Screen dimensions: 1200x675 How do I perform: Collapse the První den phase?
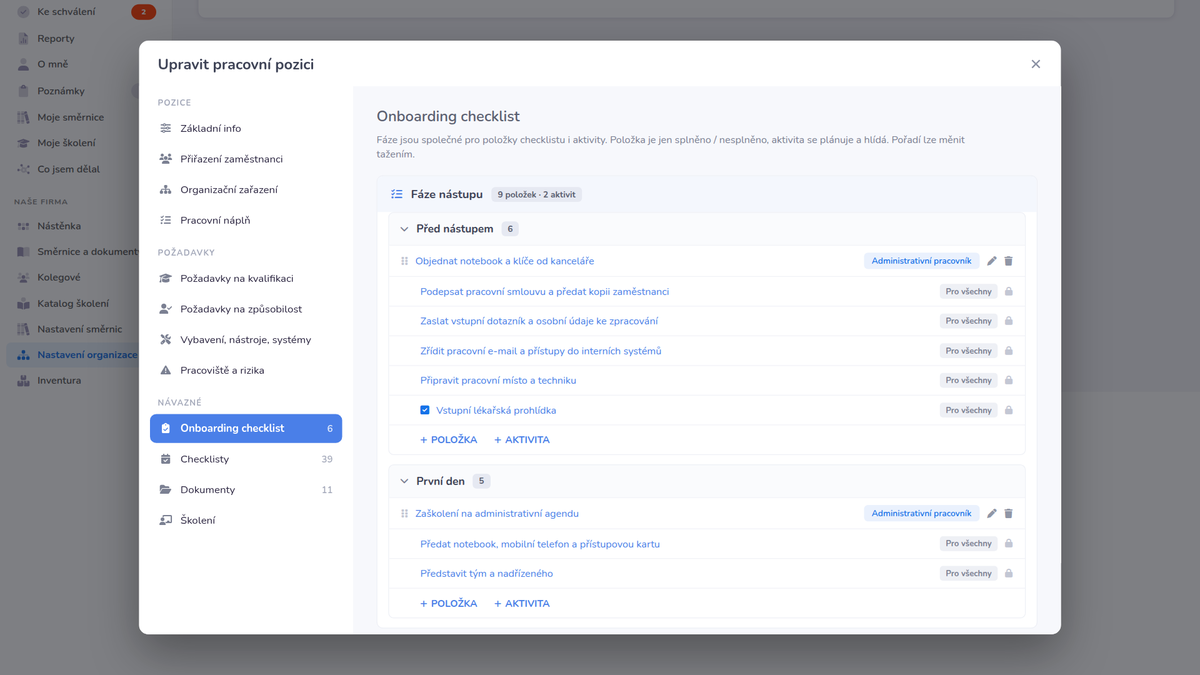(404, 481)
